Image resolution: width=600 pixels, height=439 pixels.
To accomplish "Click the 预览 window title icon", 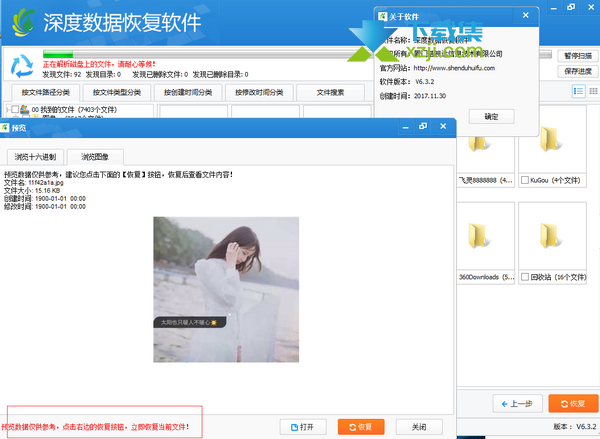I will [5, 127].
